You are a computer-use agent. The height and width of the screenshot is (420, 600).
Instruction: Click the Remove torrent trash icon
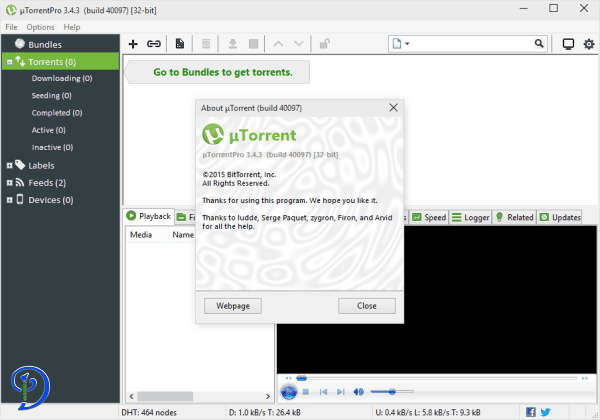[x=206, y=44]
